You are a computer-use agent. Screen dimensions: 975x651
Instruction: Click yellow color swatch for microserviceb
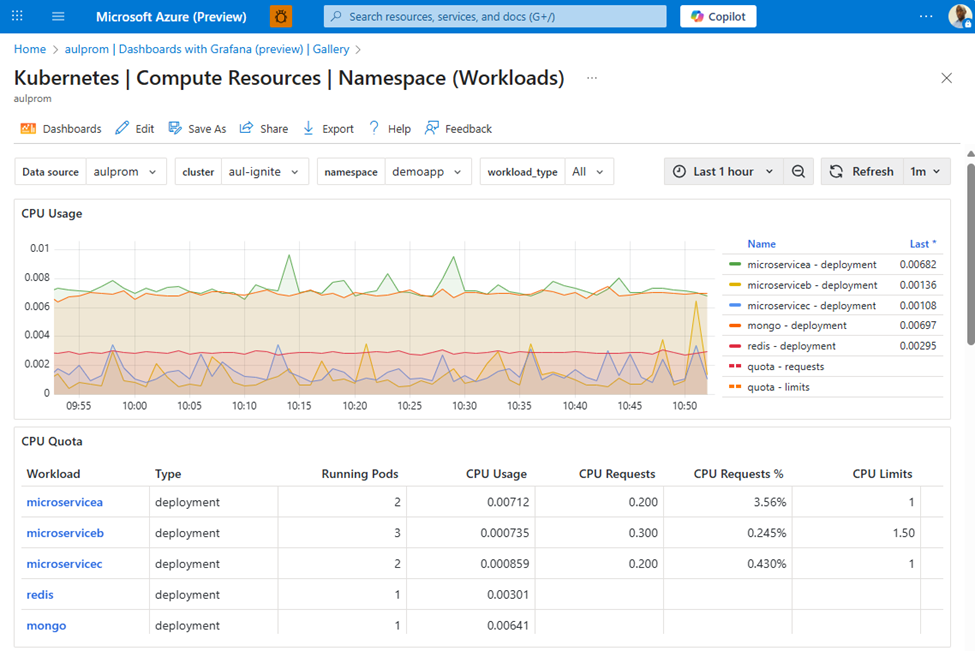[735, 285]
